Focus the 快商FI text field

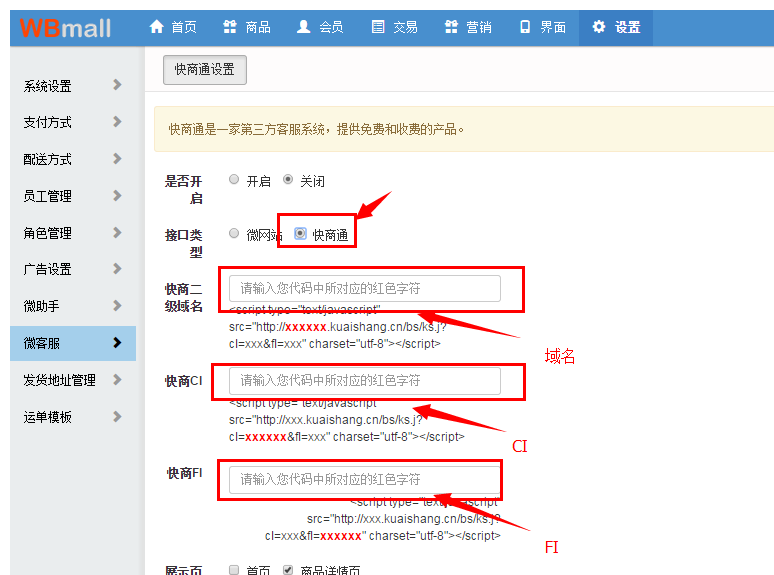coord(365,479)
